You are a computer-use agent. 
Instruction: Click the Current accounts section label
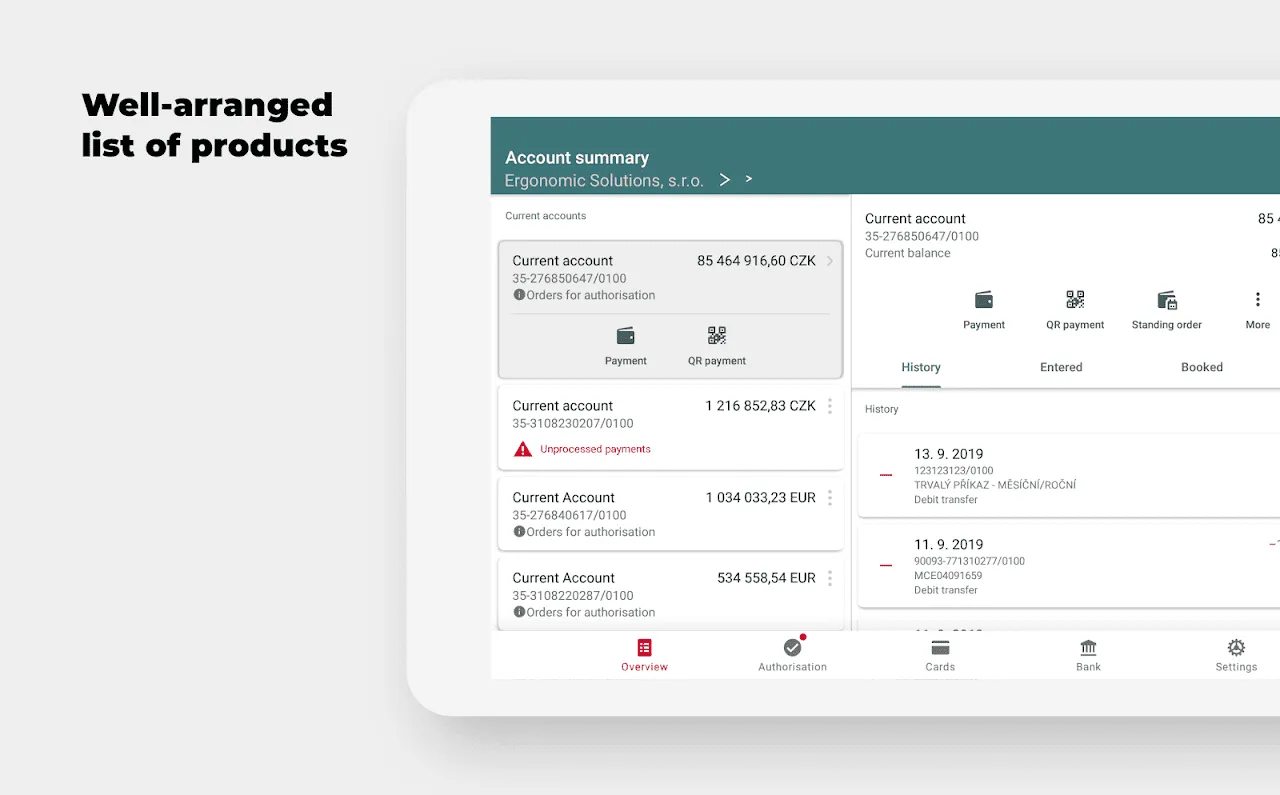pyautogui.click(x=546, y=216)
